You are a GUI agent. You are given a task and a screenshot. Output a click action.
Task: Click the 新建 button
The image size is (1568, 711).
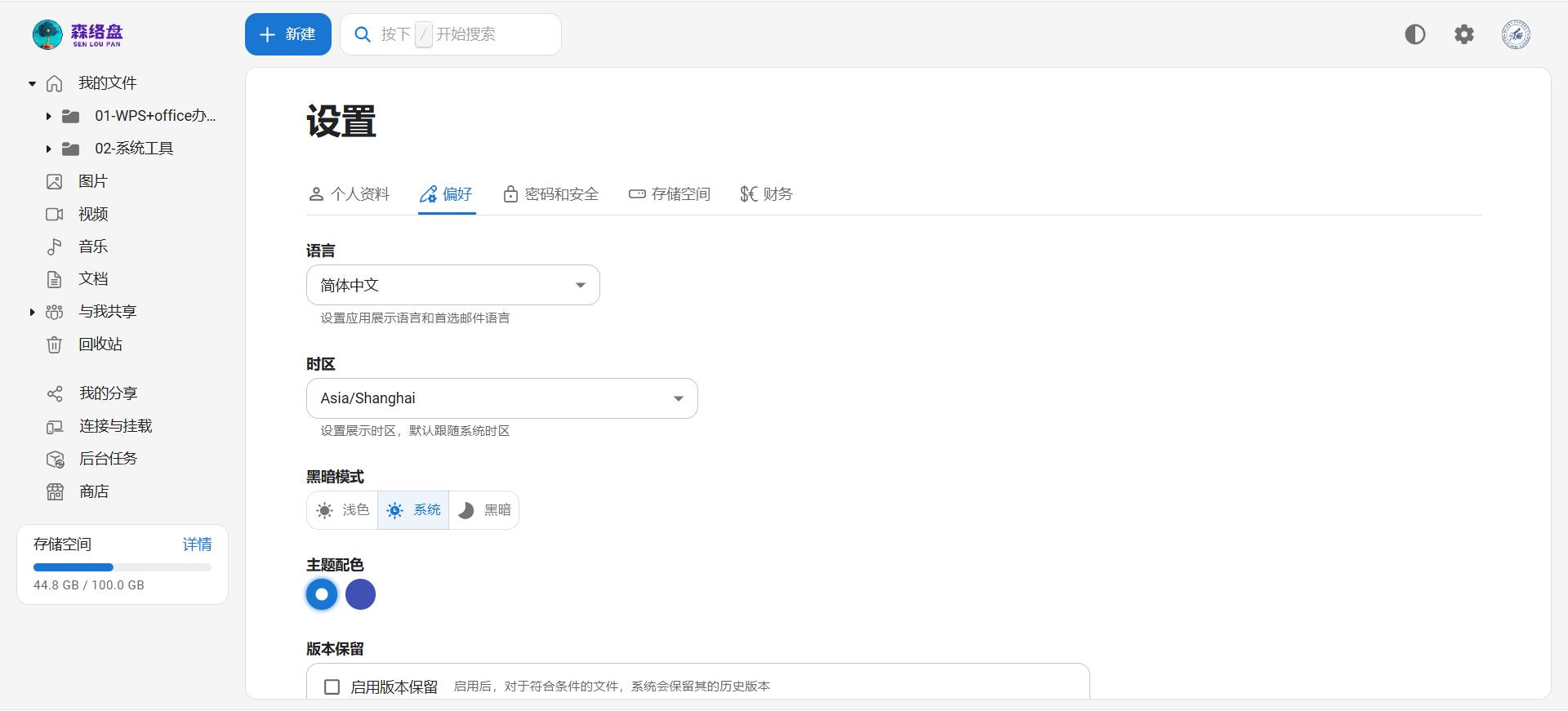tap(287, 34)
